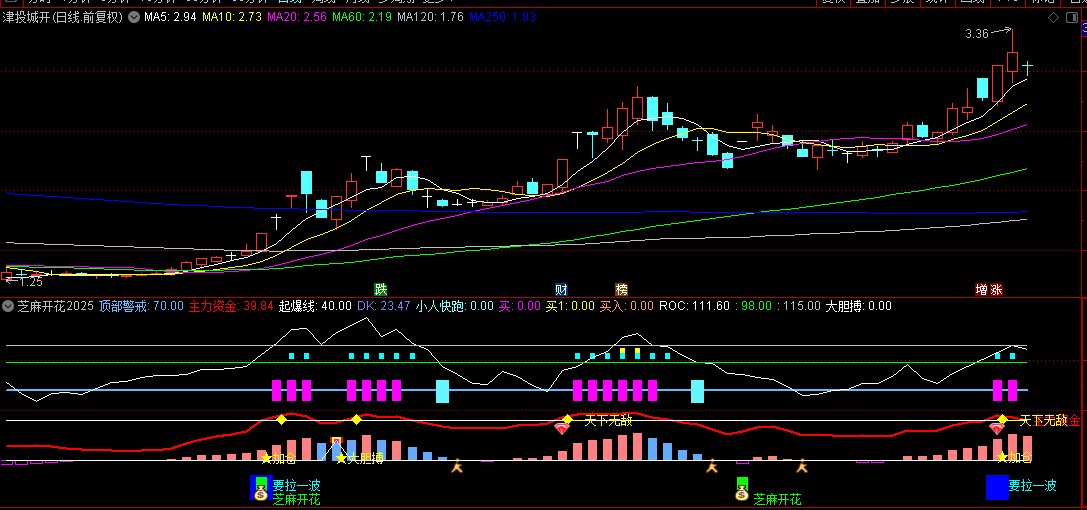Open the orange 榜 info marker

coord(621,289)
